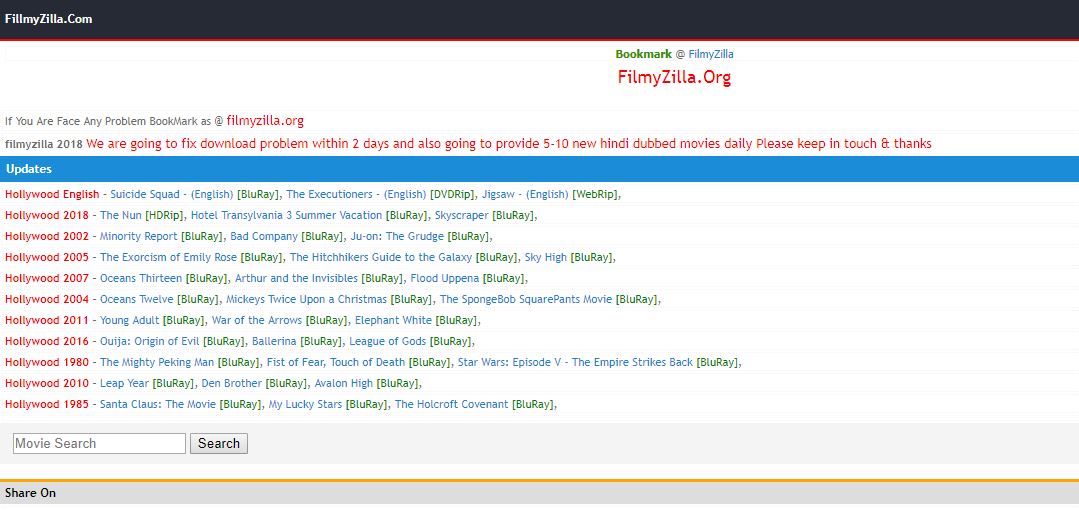The width and height of the screenshot is (1079, 510).
Task: Open Ballerina movie link
Action: [274, 341]
